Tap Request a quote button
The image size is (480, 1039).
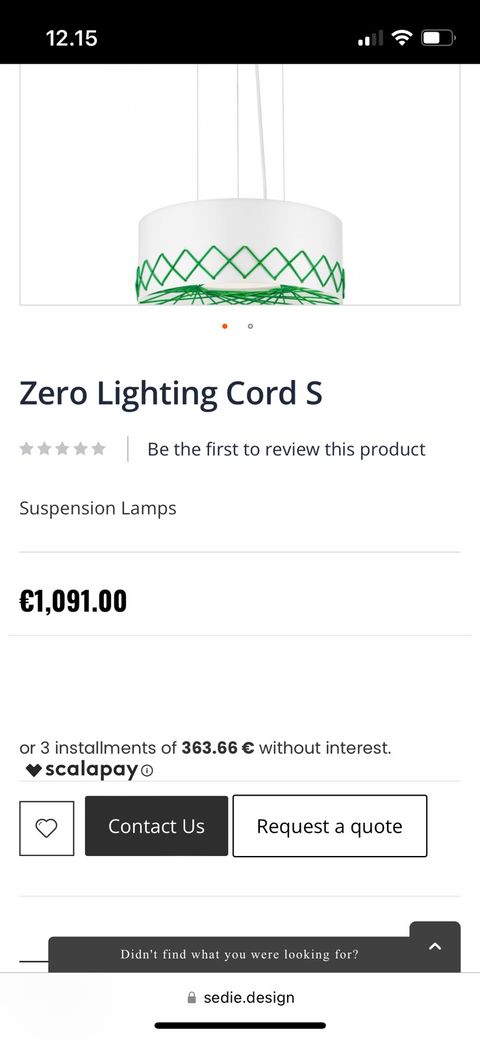pos(330,826)
